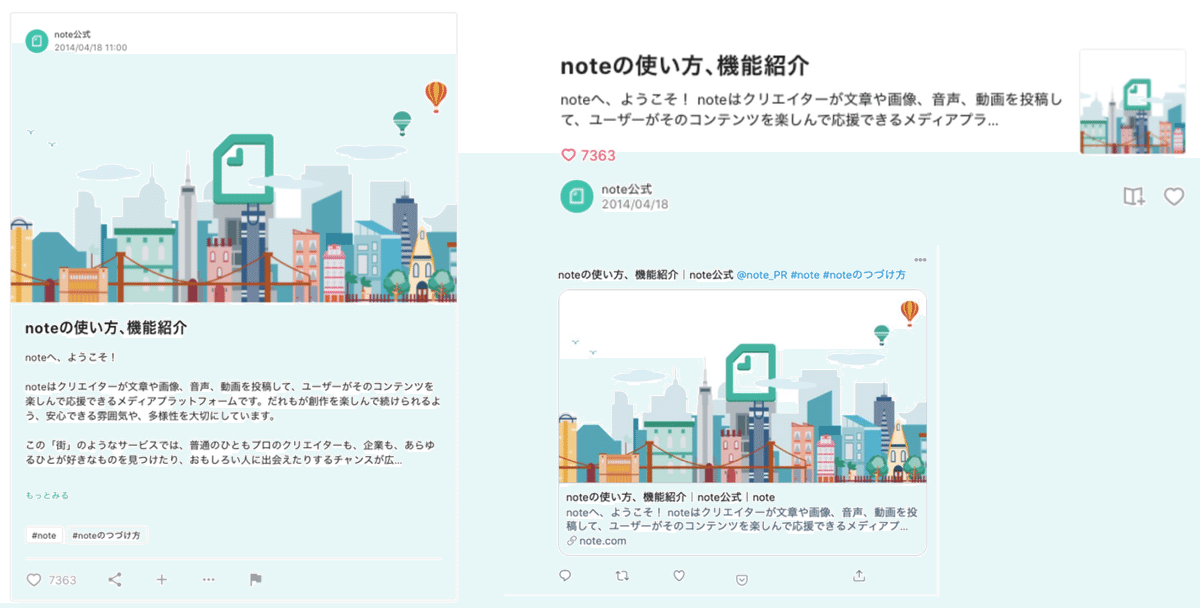Open author name note公式 in left card header

(72, 35)
